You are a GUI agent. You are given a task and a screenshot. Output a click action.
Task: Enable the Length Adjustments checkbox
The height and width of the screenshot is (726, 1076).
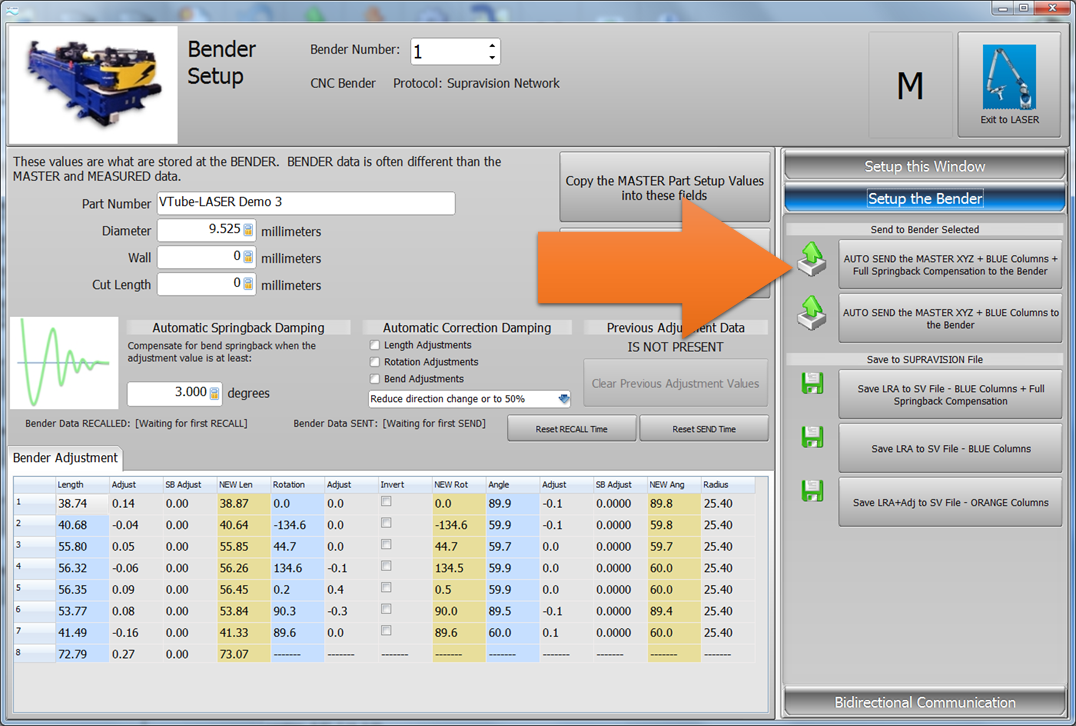pos(375,345)
